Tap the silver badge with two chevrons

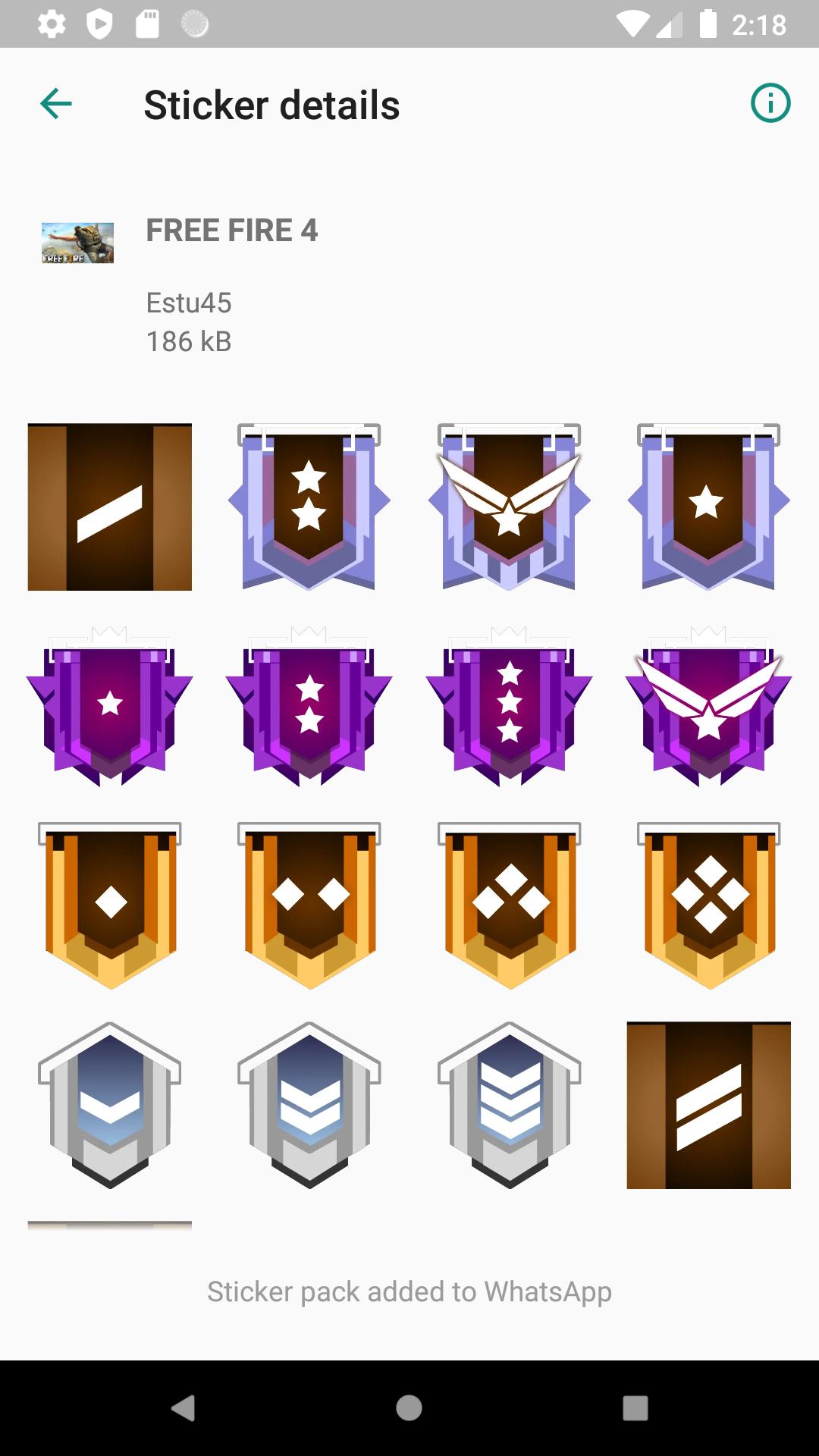click(309, 1105)
